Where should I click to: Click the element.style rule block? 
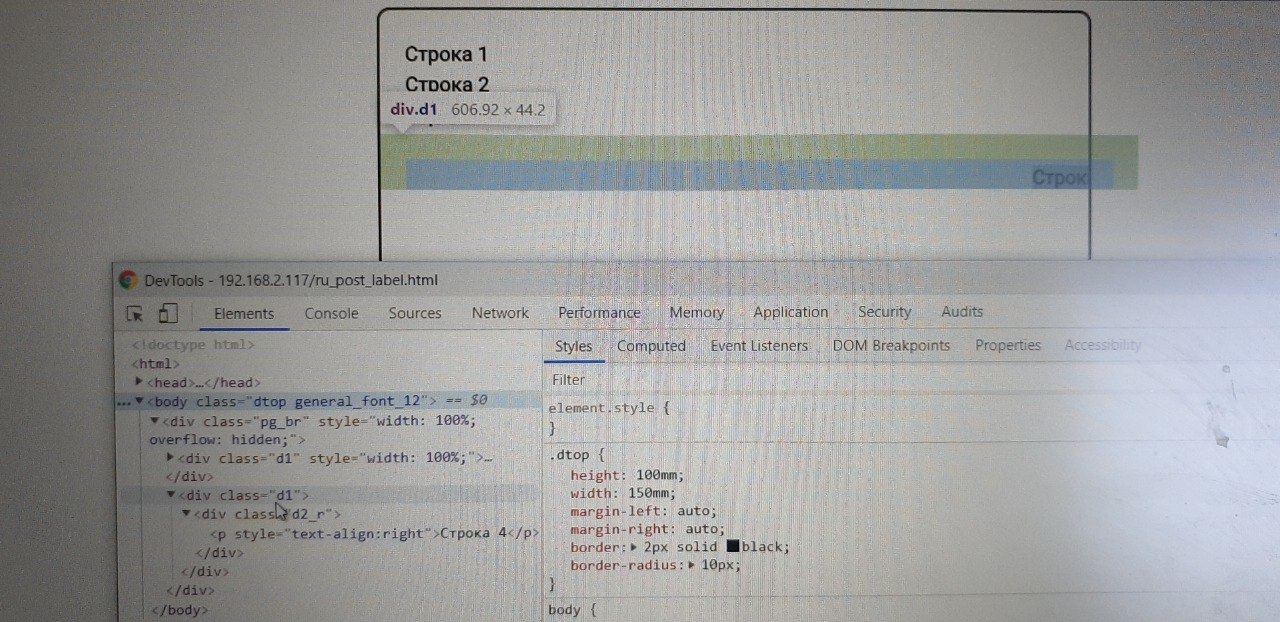click(608, 417)
